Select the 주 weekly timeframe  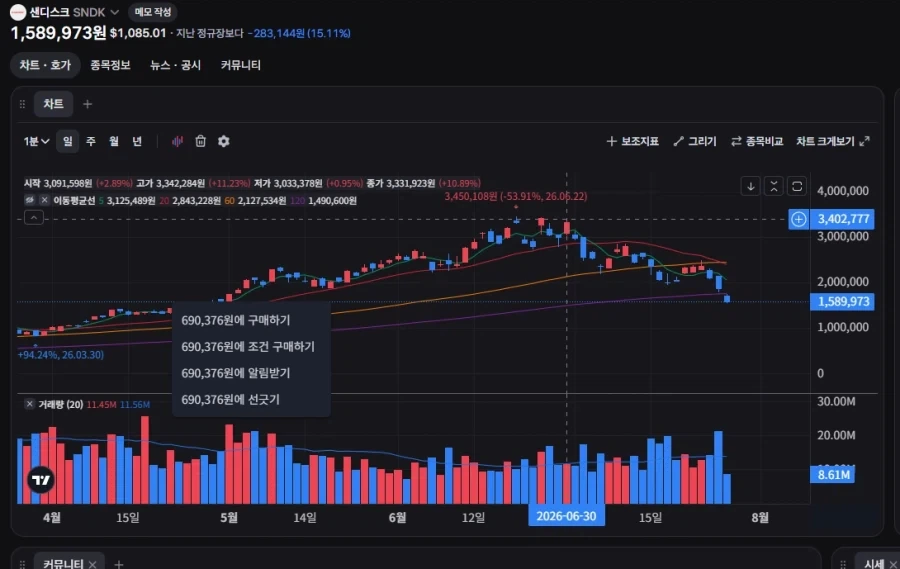click(91, 141)
